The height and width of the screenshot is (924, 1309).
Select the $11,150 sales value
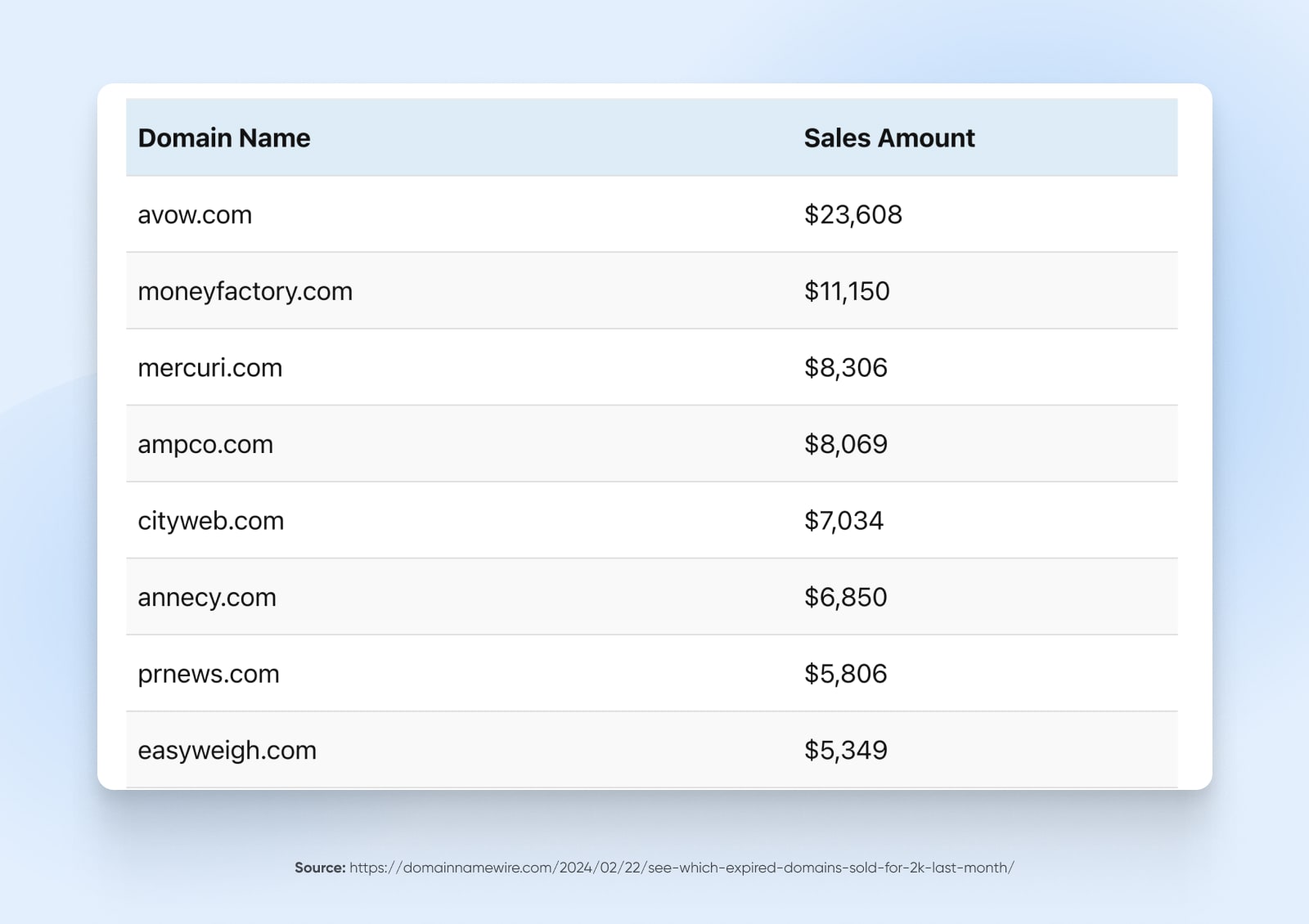click(848, 291)
